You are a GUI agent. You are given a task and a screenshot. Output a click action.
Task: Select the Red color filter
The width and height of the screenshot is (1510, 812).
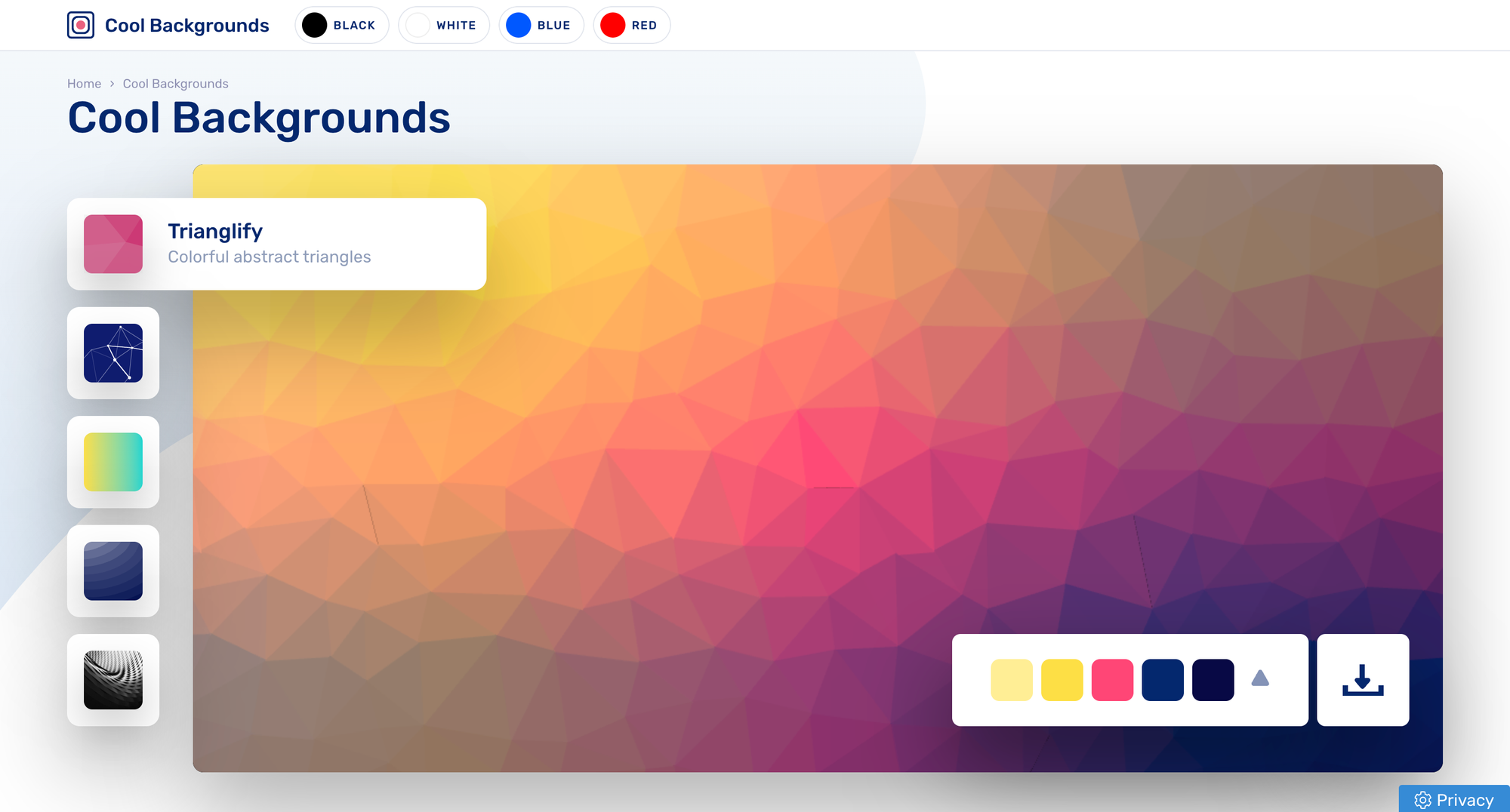click(632, 25)
